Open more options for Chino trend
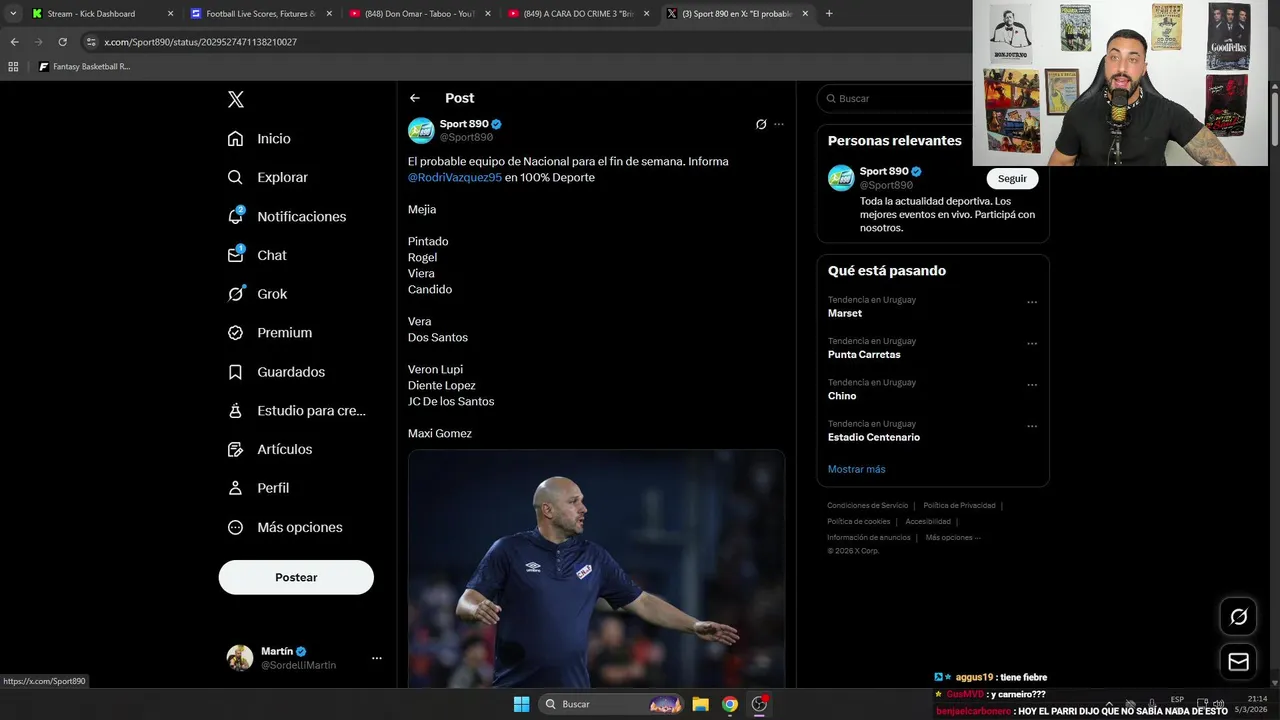Image resolution: width=1280 pixels, height=720 pixels. [x=1032, y=385]
